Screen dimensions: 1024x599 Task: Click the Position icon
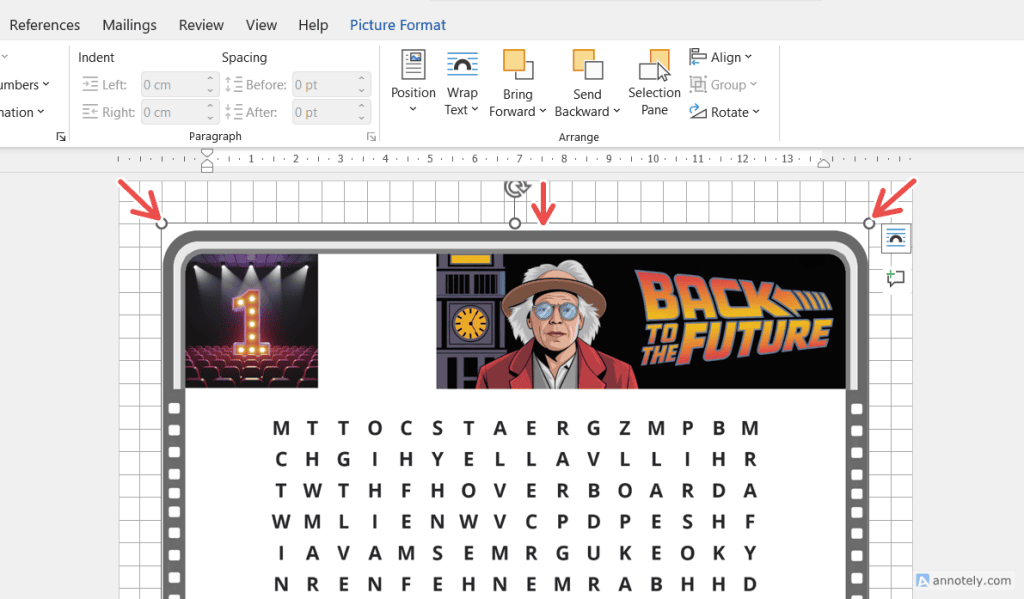pos(413,65)
